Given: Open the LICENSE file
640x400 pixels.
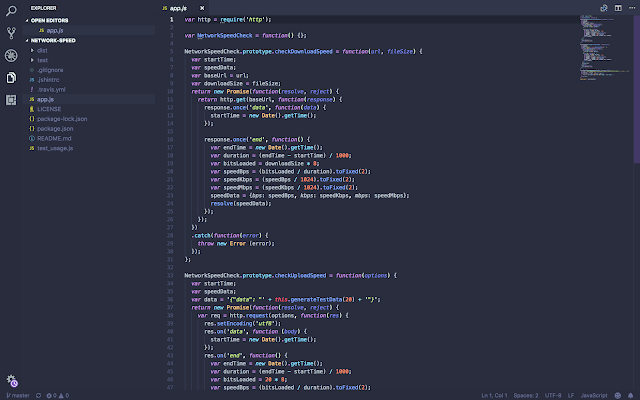Looking at the screenshot, I should click(89, 109).
